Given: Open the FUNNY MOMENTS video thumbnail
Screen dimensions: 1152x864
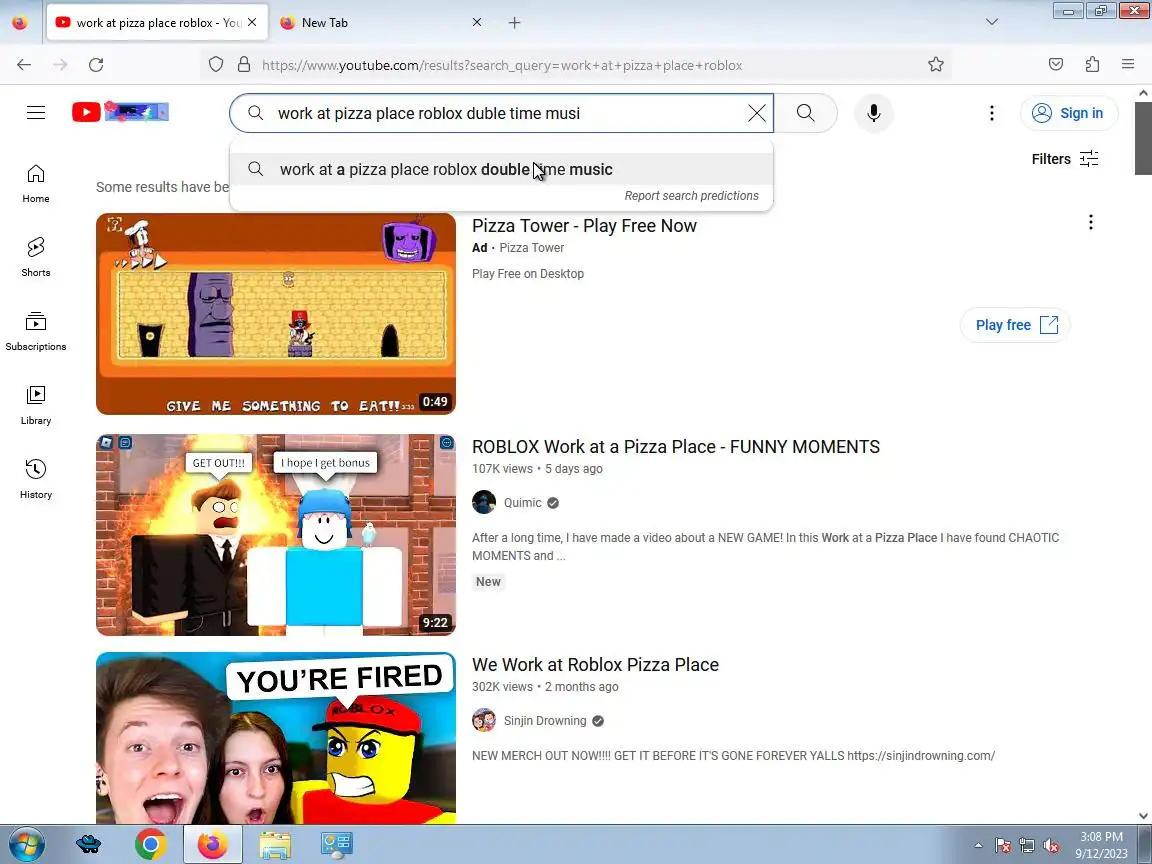Looking at the screenshot, I should [x=276, y=535].
